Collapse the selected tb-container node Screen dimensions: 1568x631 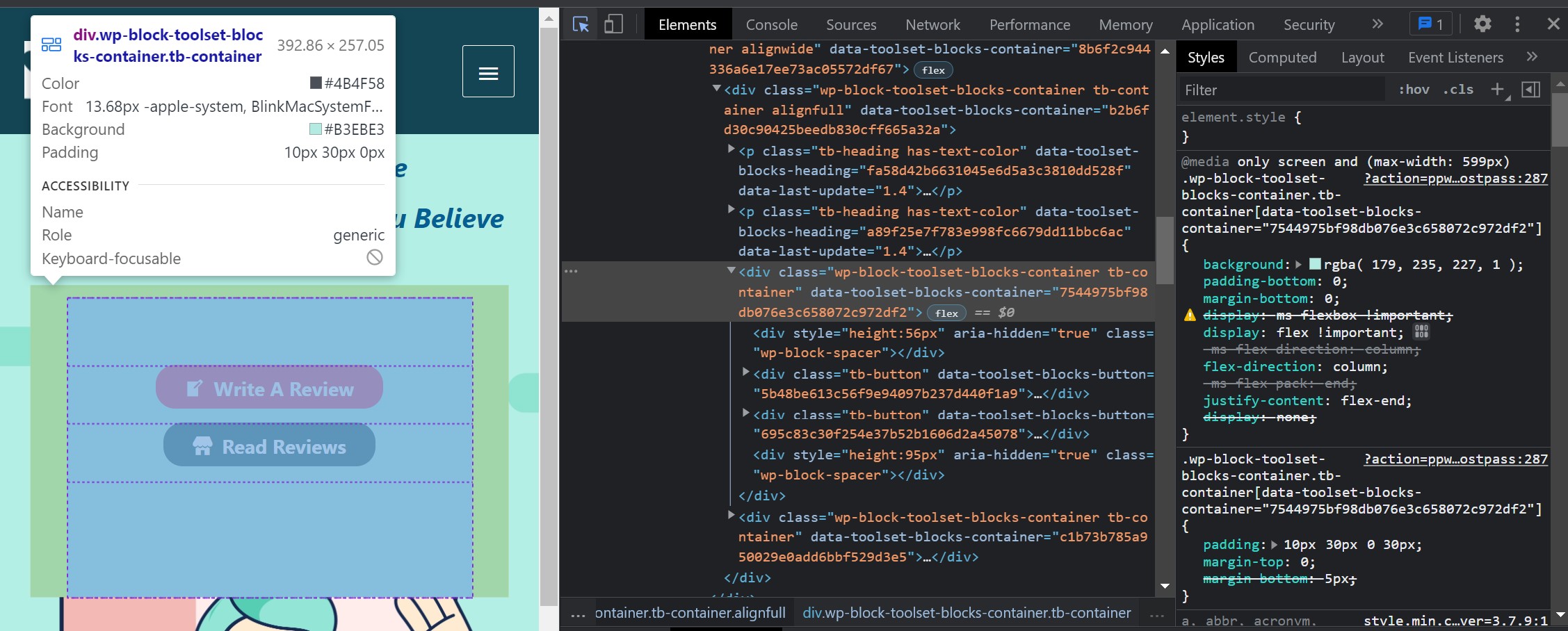[731, 271]
